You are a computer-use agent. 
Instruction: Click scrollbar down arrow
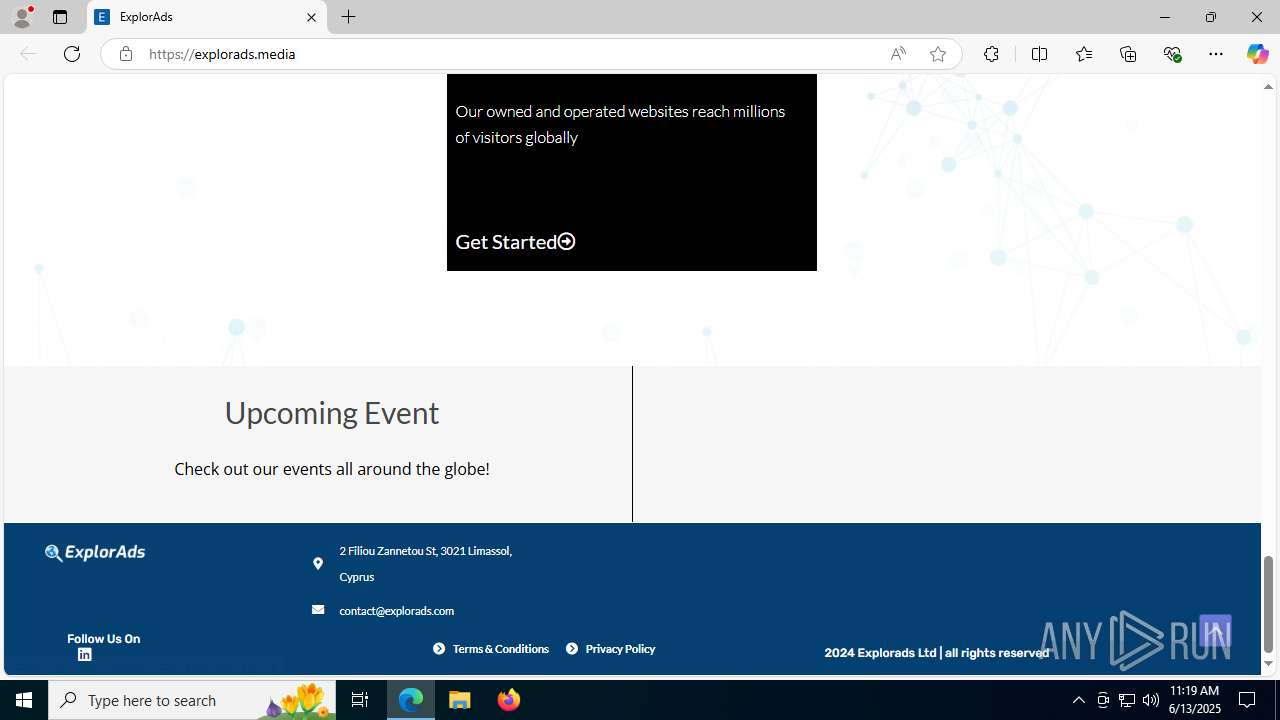pyautogui.click(x=1268, y=664)
